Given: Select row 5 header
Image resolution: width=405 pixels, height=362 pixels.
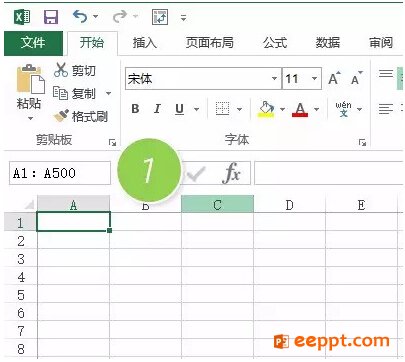Looking at the screenshot, I should [x=20, y=294].
